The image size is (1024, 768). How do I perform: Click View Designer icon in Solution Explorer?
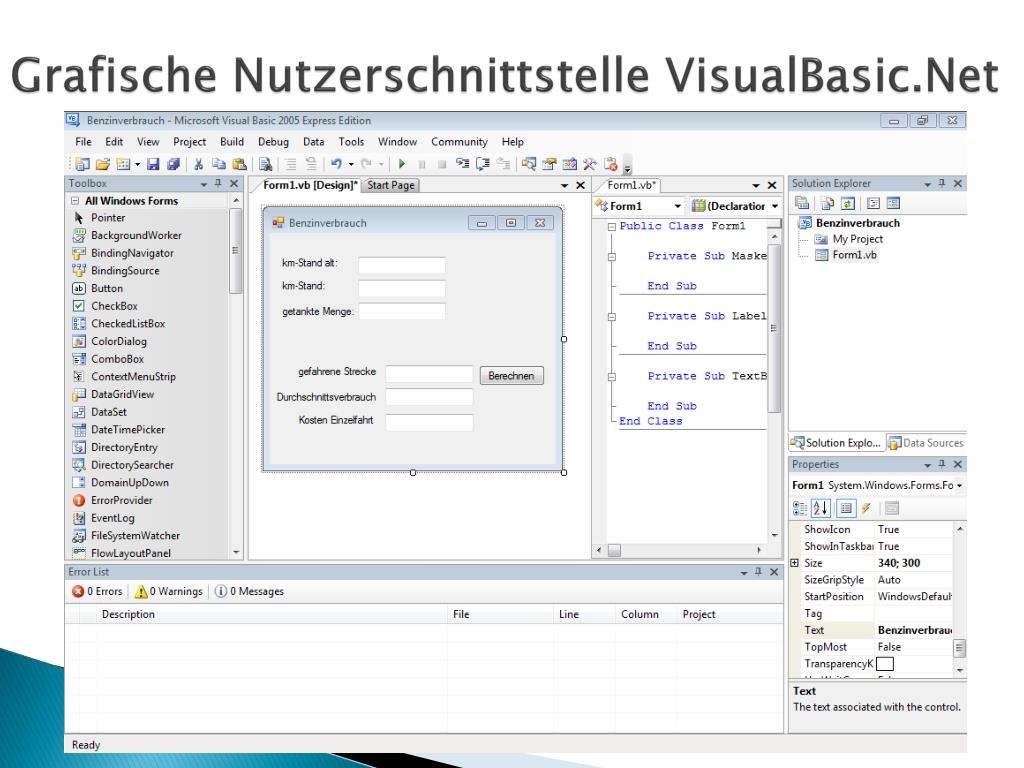893,203
